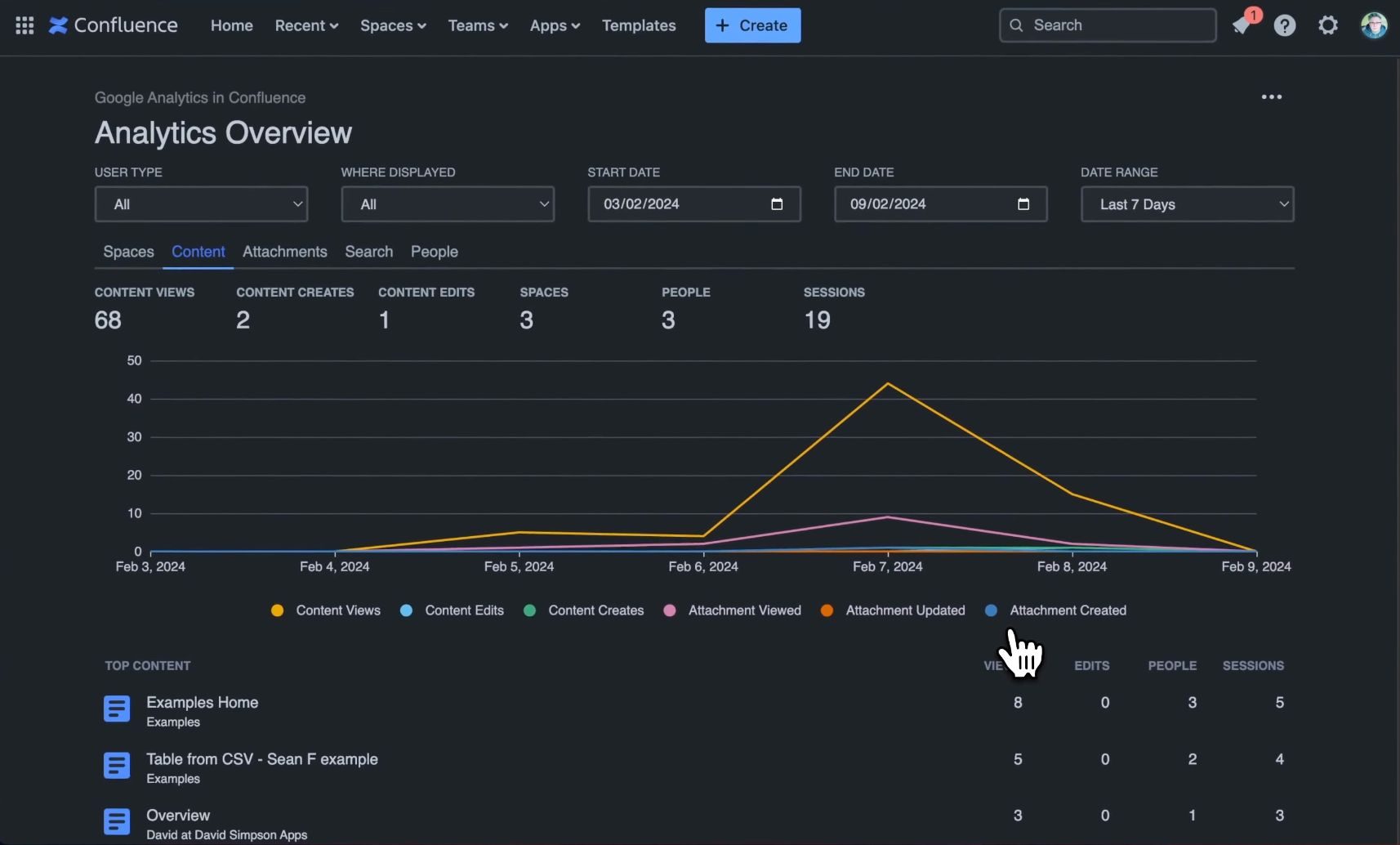The image size is (1400, 845).
Task: Click the Overview page icon
Action: [x=117, y=822]
